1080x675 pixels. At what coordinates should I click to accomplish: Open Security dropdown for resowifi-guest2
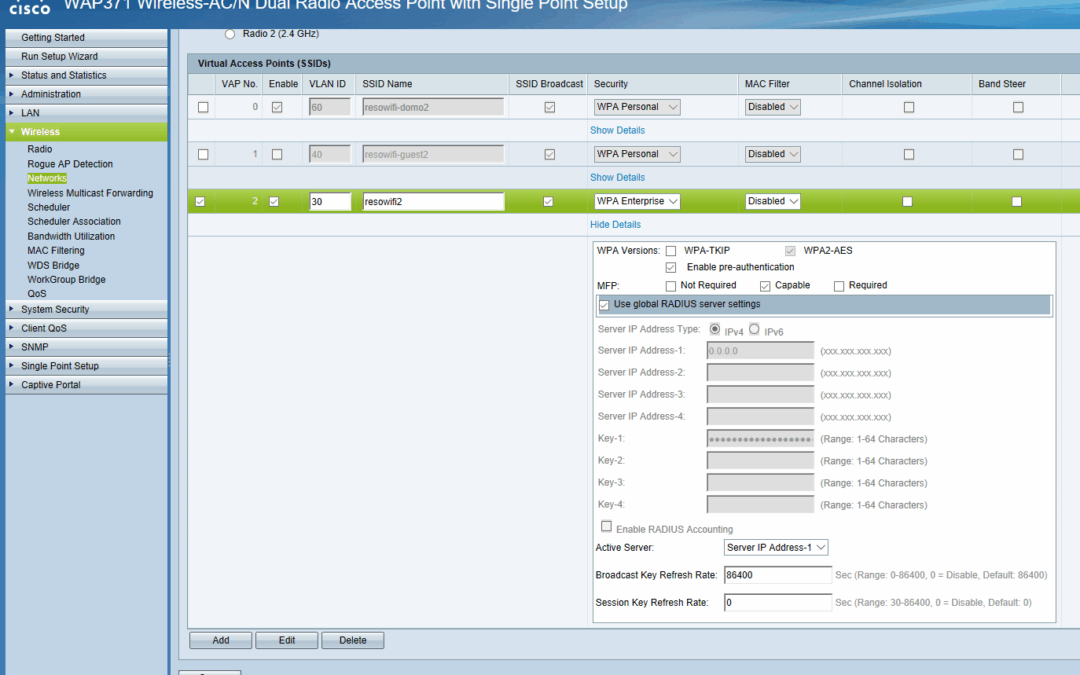point(637,154)
